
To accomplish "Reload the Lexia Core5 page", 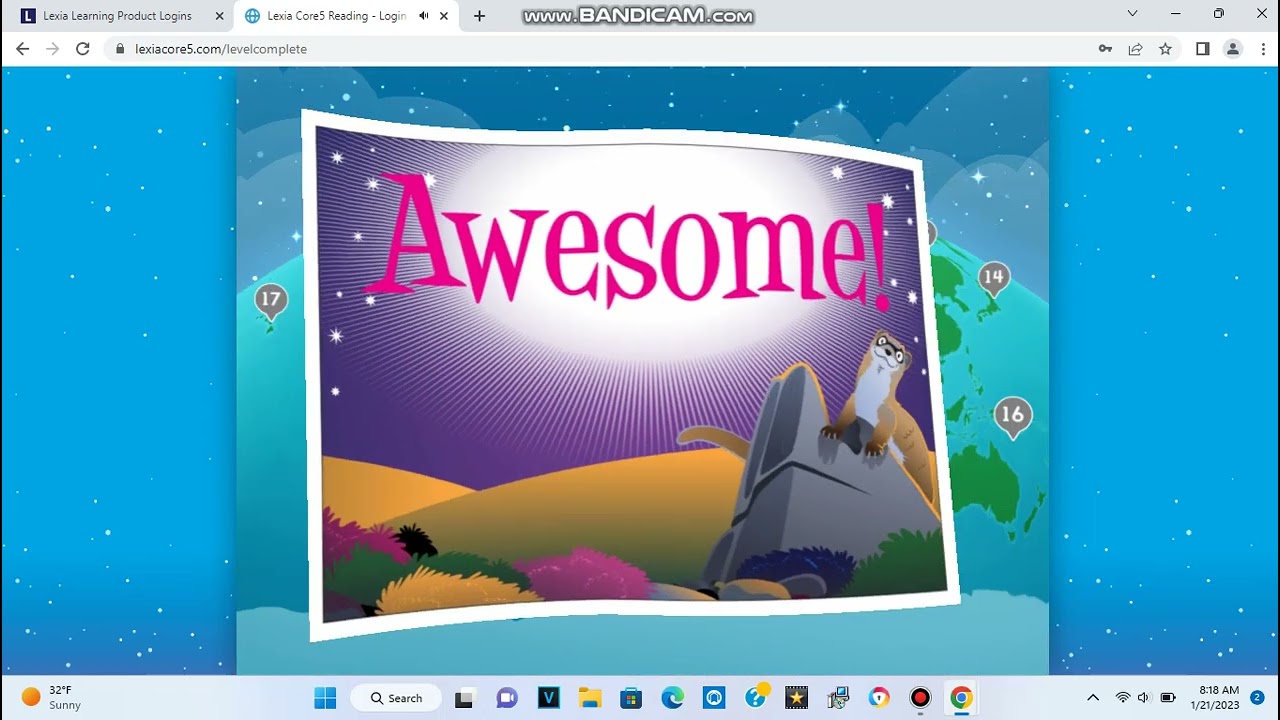I will (83, 49).
